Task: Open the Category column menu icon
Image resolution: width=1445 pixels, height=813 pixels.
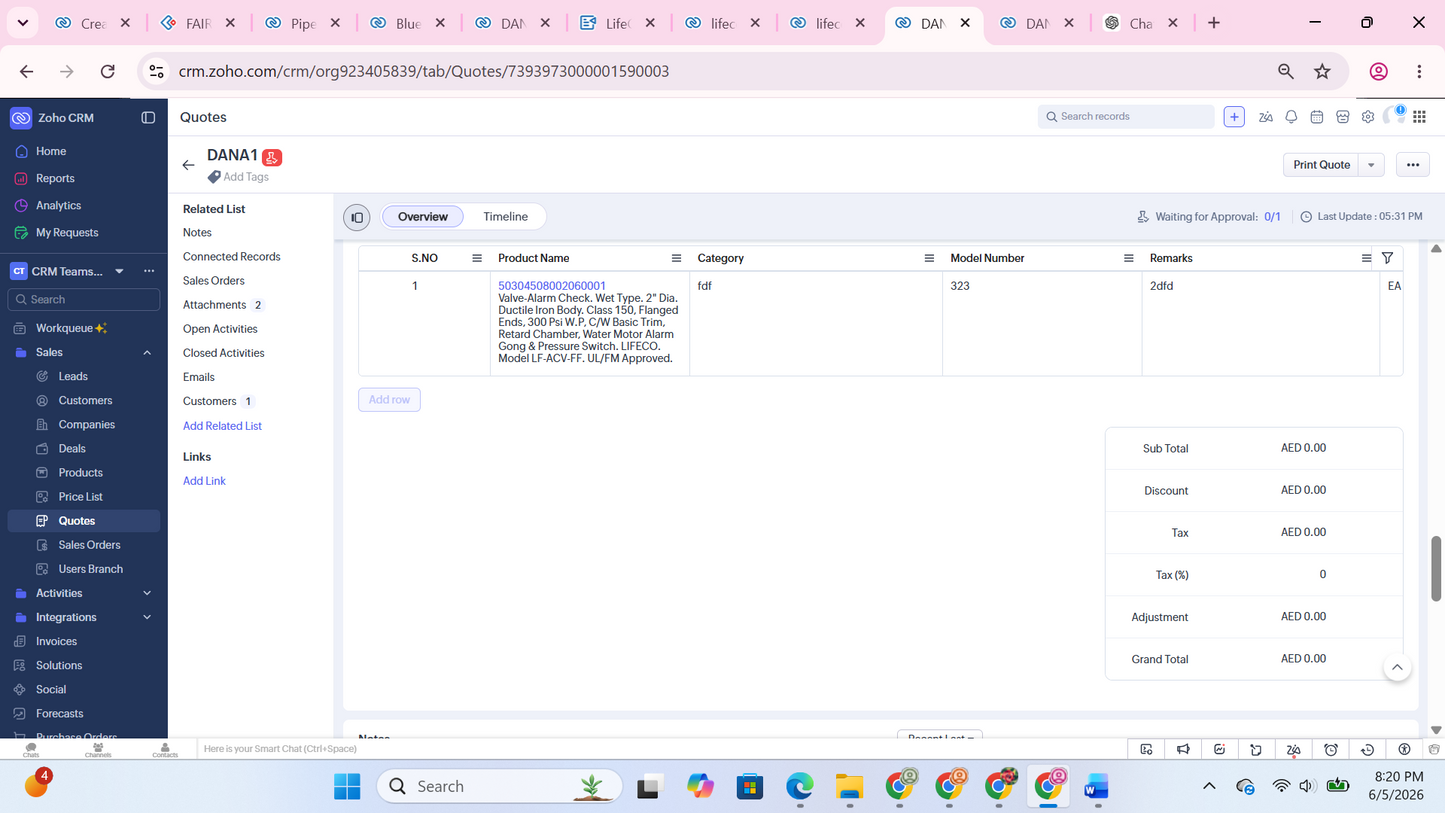Action: [929, 259]
